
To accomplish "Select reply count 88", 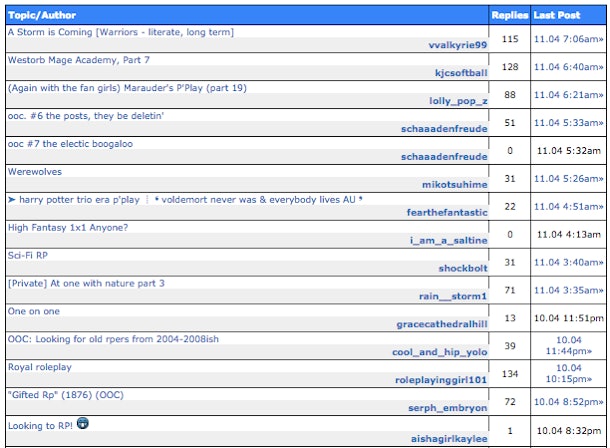I will [510, 95].
